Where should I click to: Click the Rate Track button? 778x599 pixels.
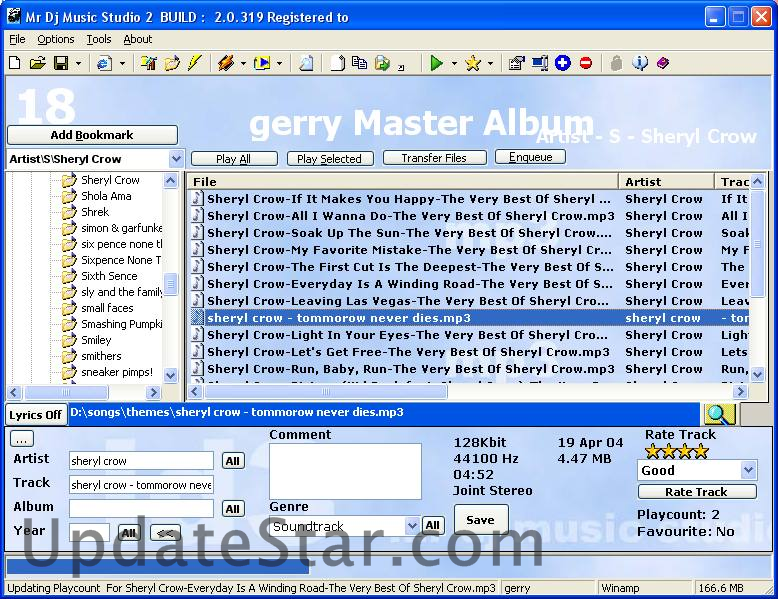coord(697,492)
